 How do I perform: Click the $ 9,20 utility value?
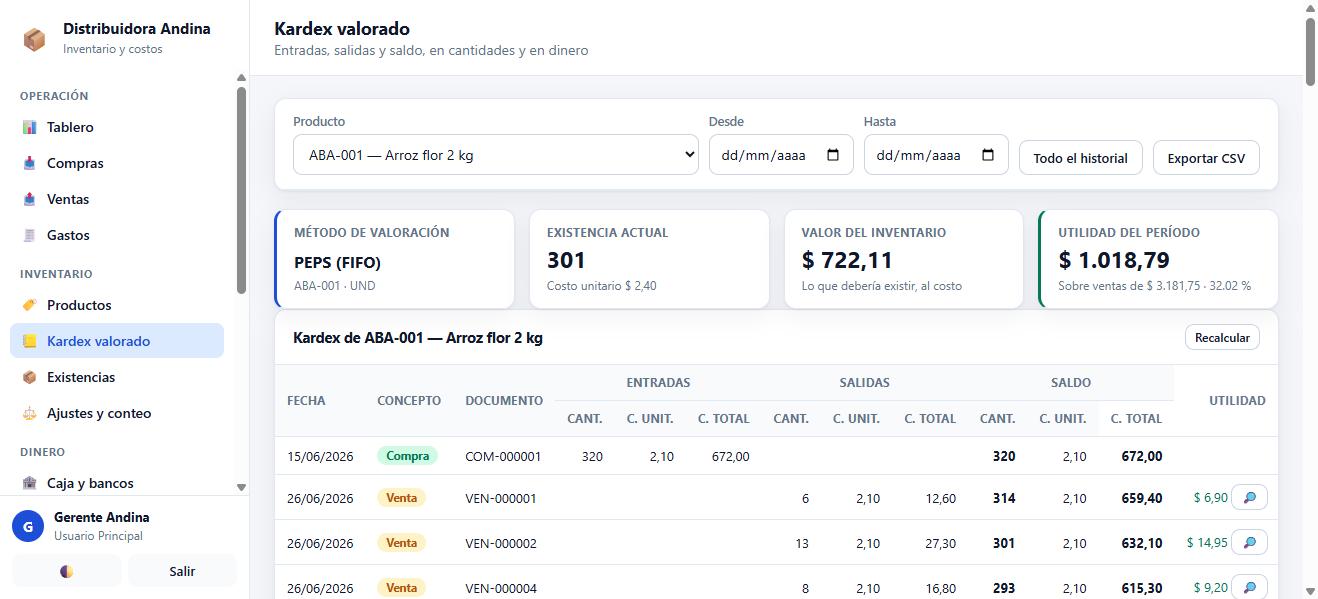coord(1210,587)
